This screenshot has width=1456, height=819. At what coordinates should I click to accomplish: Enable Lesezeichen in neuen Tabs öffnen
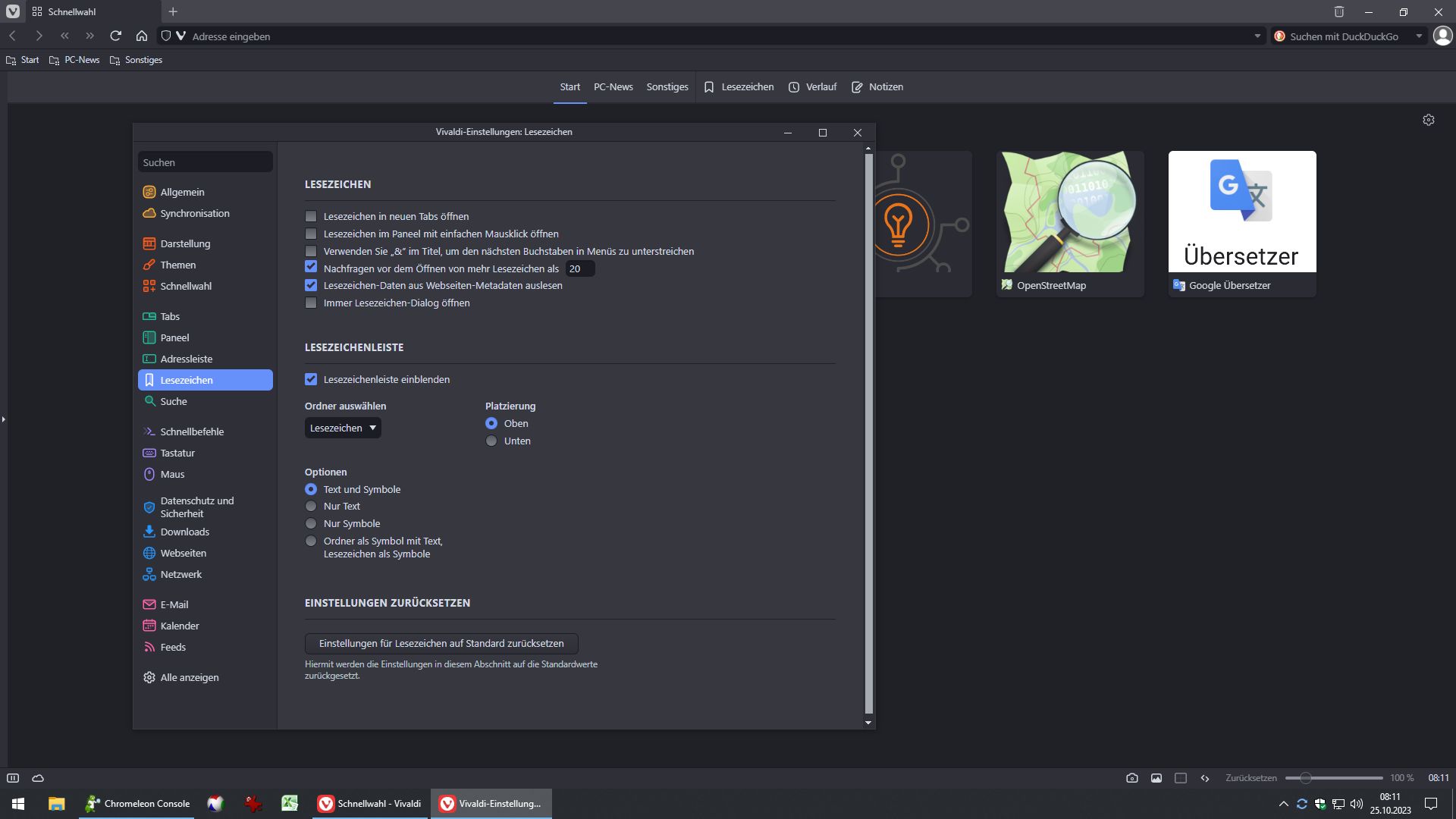click(x=311, y=217)
